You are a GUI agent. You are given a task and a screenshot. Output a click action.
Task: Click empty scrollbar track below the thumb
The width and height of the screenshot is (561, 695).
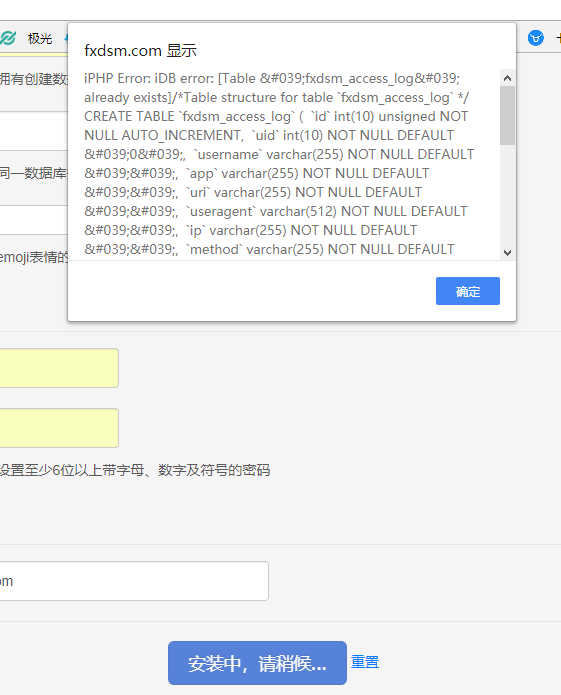point(507,195)
